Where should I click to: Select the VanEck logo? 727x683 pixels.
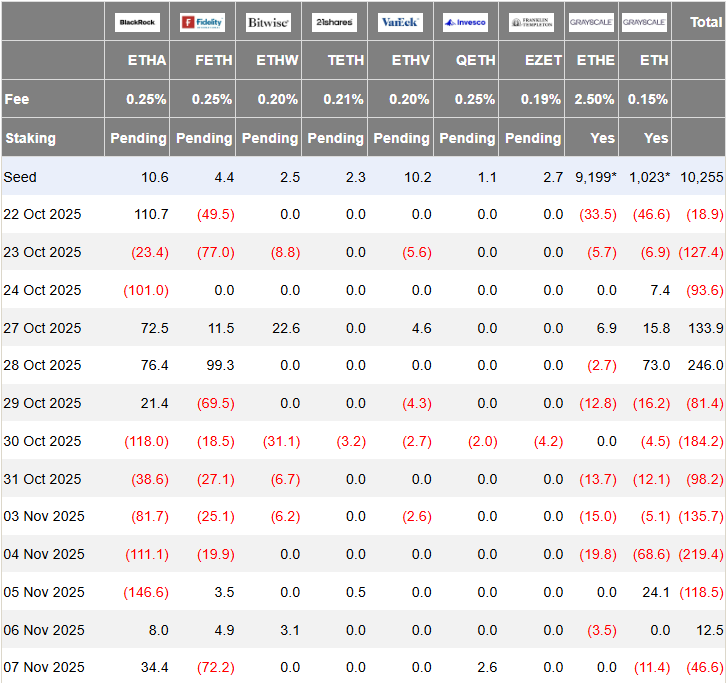pos(400,21)
